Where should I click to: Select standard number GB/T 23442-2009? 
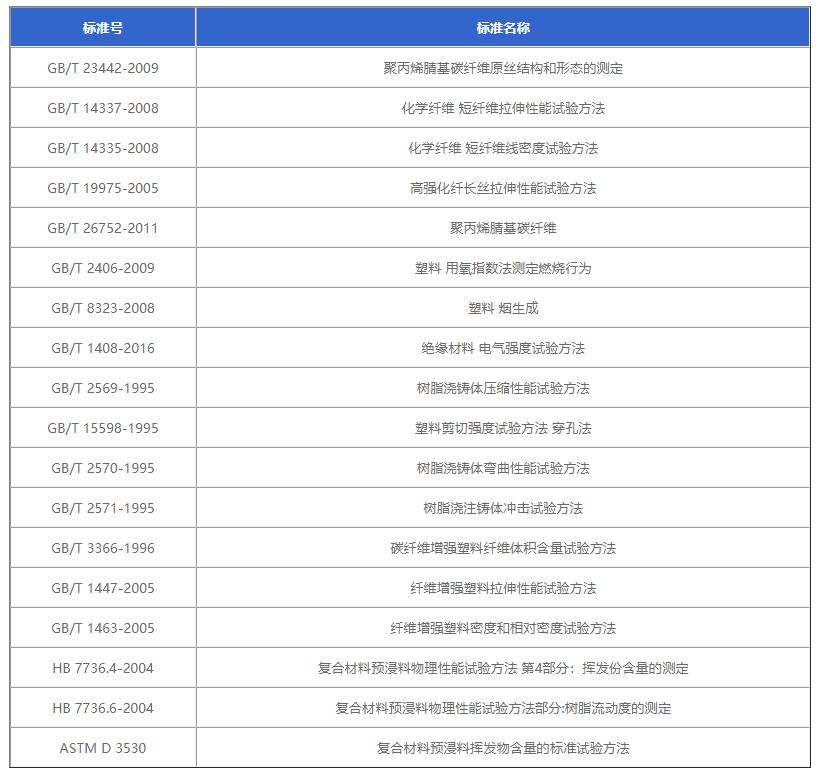point(102,68)
